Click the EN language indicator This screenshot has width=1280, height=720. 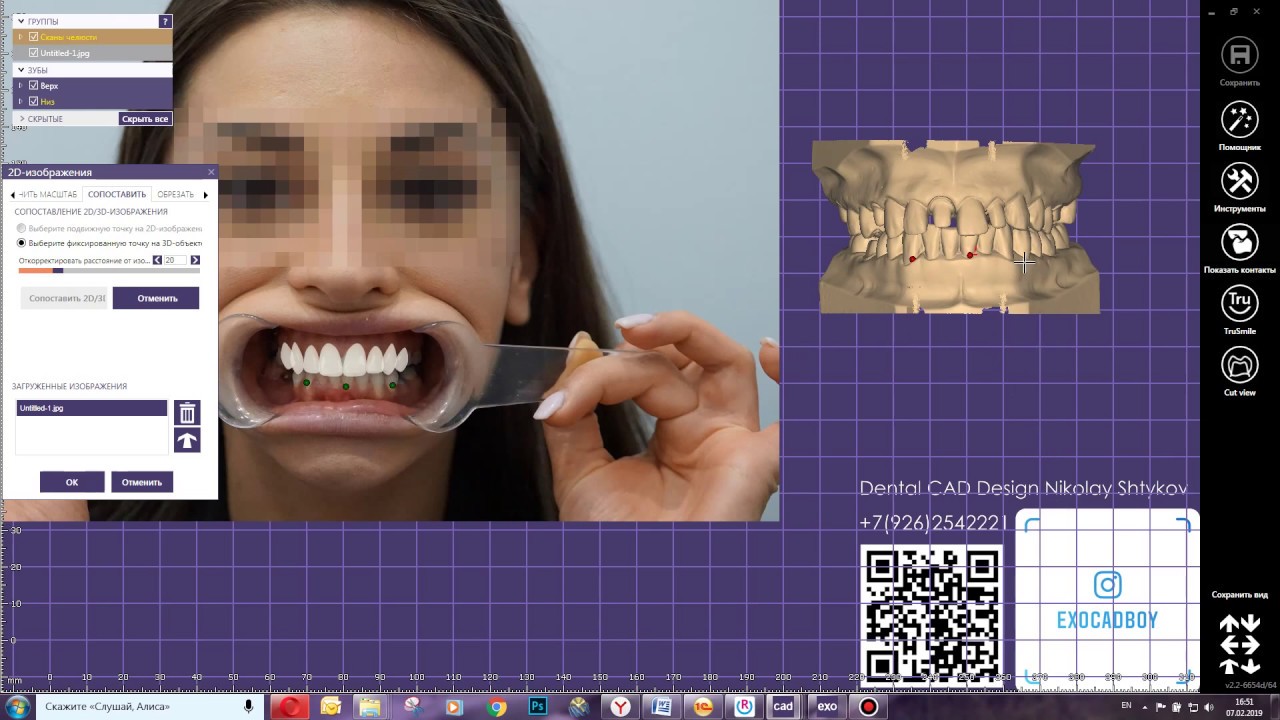[x=1126, y=706]
